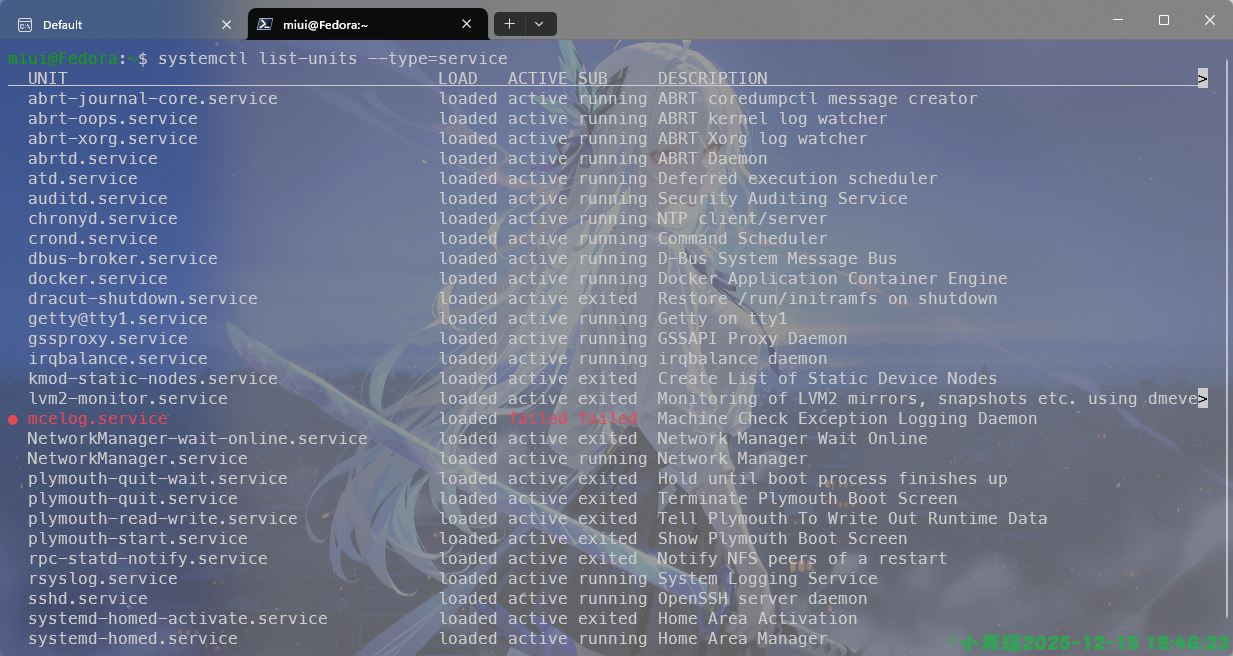Click the mcelog.service unit name
The height and width of the screenshot is (656, 1233).
[97, 418]
